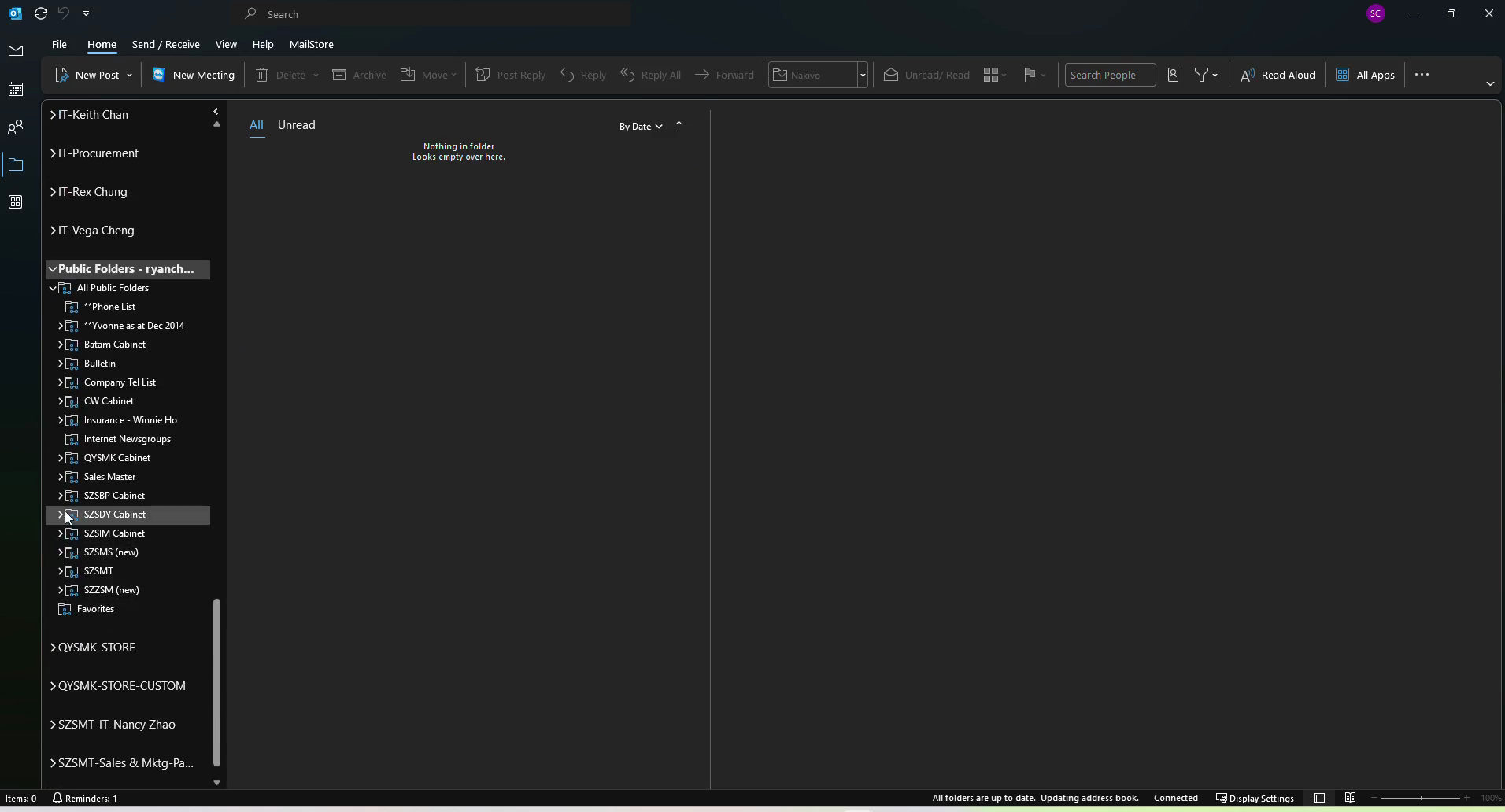Image resolution: width=1505 pixels, height=812 pixels.
Task: Expand the IT-Procurement mailbox
Action: point(53,153)
